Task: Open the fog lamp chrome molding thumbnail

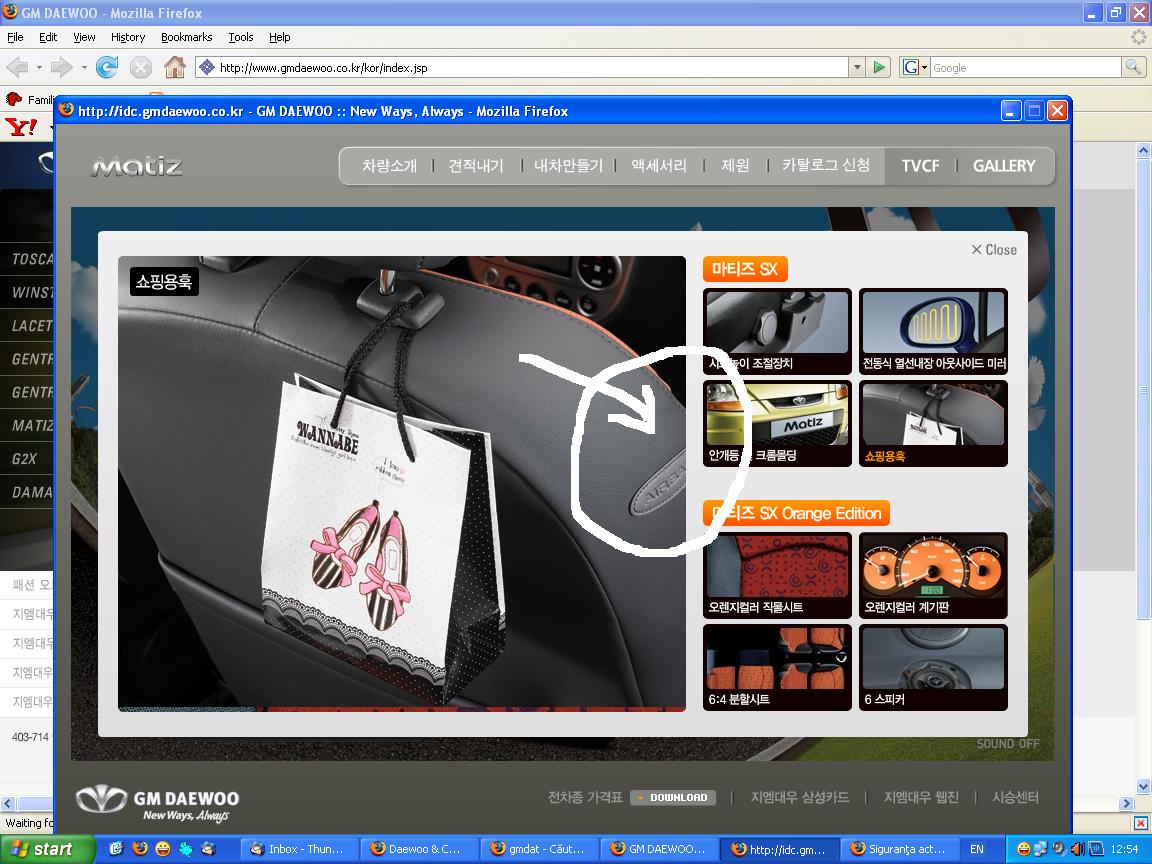Action: (x=777, y=423)
